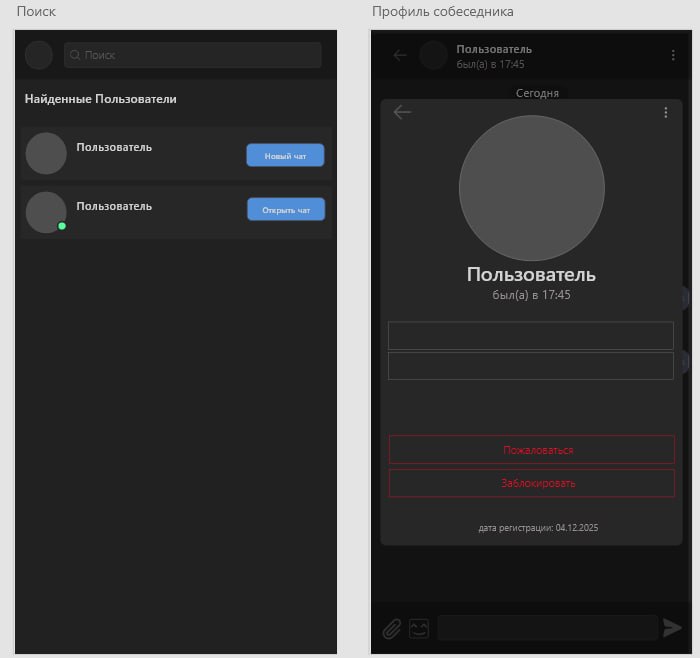Block the user with Заблокировать
This screenshot has width=700, height=658.
[532, 483]
